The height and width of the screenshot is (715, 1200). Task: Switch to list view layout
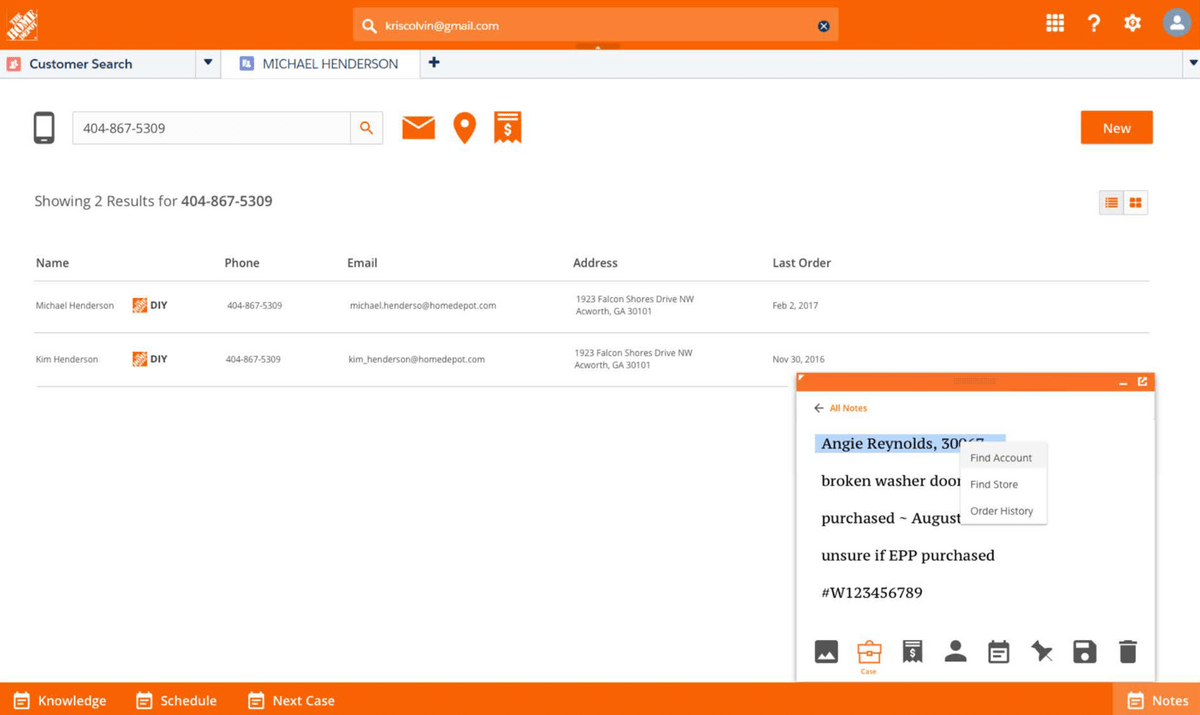click(x=1111, y=203)
